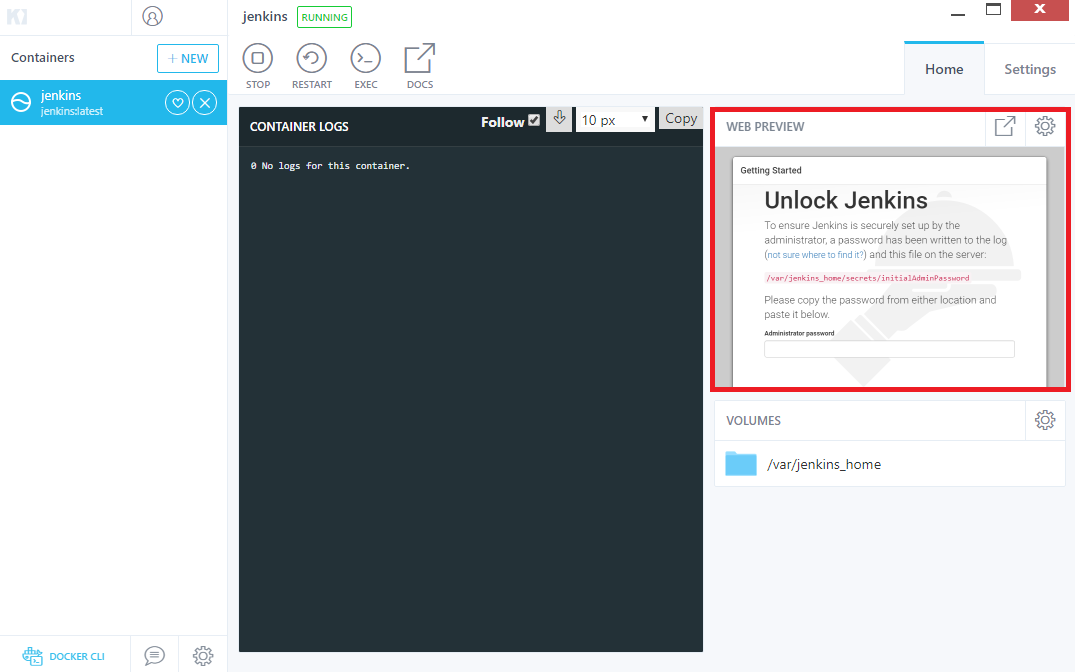Open Docker CLI
The width and height of the screenshot is (1075, 672).
(64, 656)
